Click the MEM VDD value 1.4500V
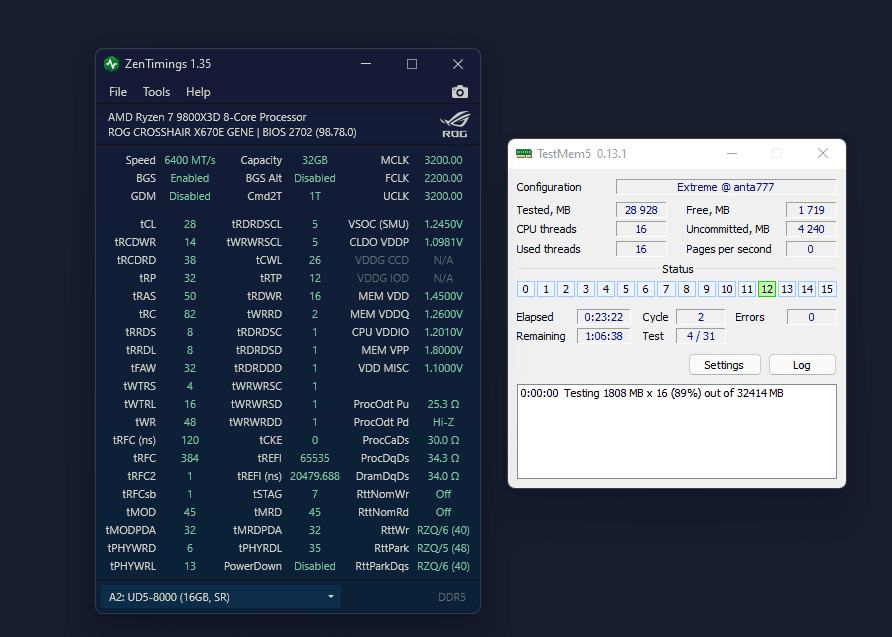Image resolution: width=892 pixels, height=637 pixels. tap(443, 296)
